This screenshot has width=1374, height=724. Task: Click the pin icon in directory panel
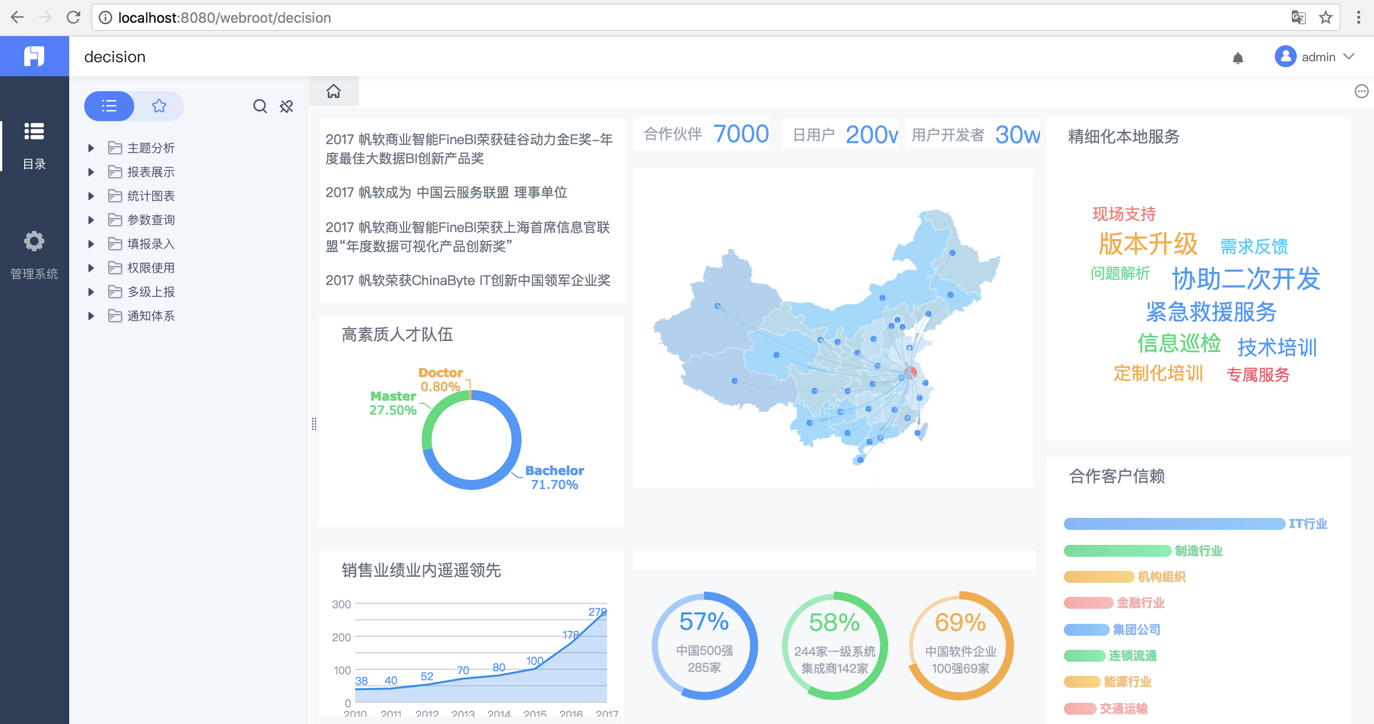287,106
